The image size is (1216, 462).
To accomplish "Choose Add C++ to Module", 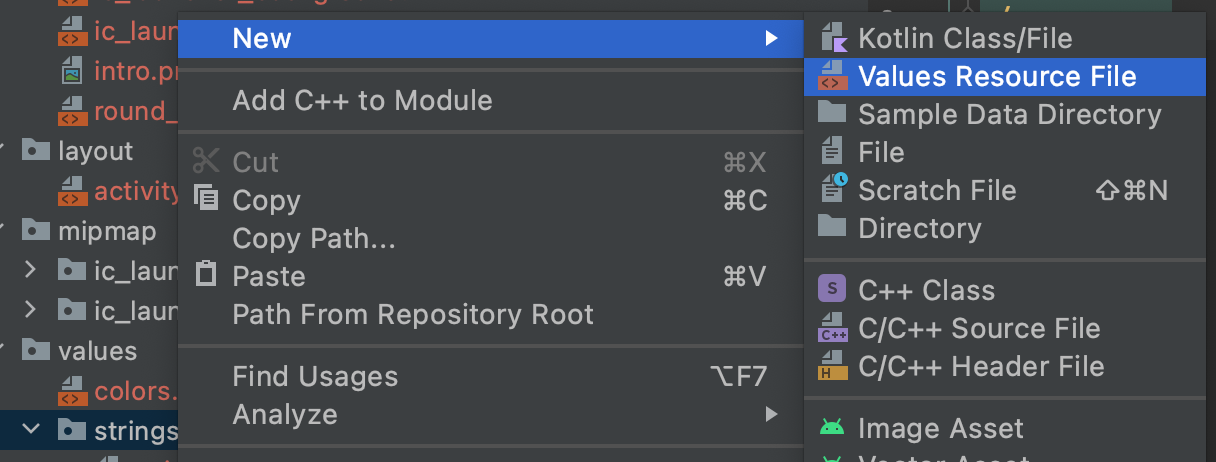I will click(x=362, y=100).
